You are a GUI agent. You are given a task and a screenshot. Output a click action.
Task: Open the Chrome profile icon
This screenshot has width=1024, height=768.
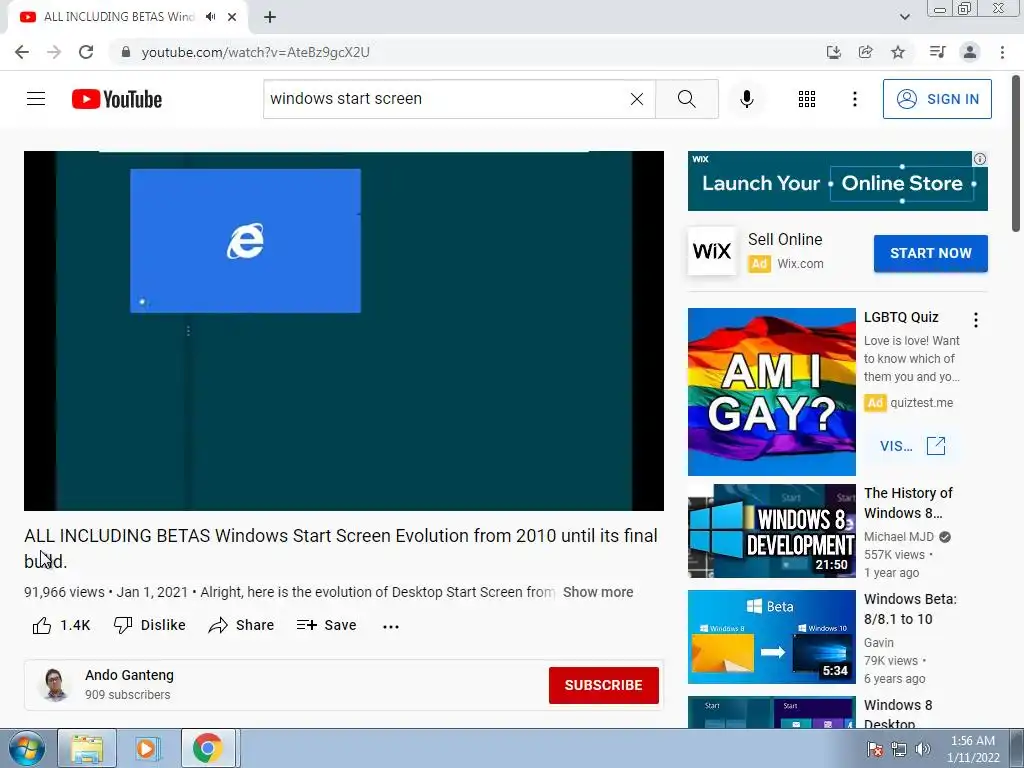(970, 52)
